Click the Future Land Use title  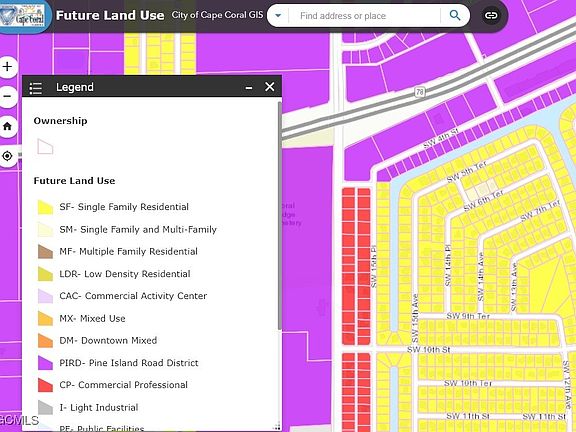pyautogui.click(x=110, y=15)
